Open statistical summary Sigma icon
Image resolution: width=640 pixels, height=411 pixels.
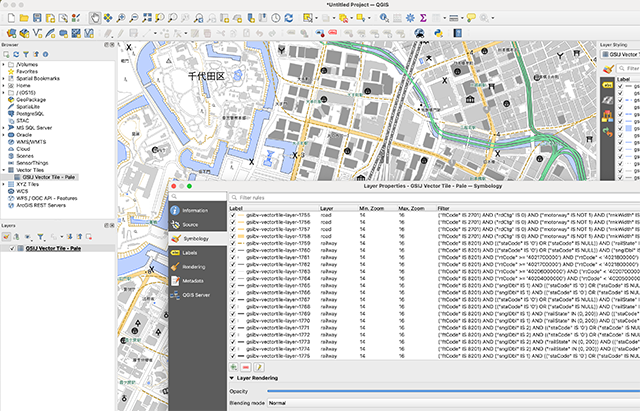tap(423, 18)
